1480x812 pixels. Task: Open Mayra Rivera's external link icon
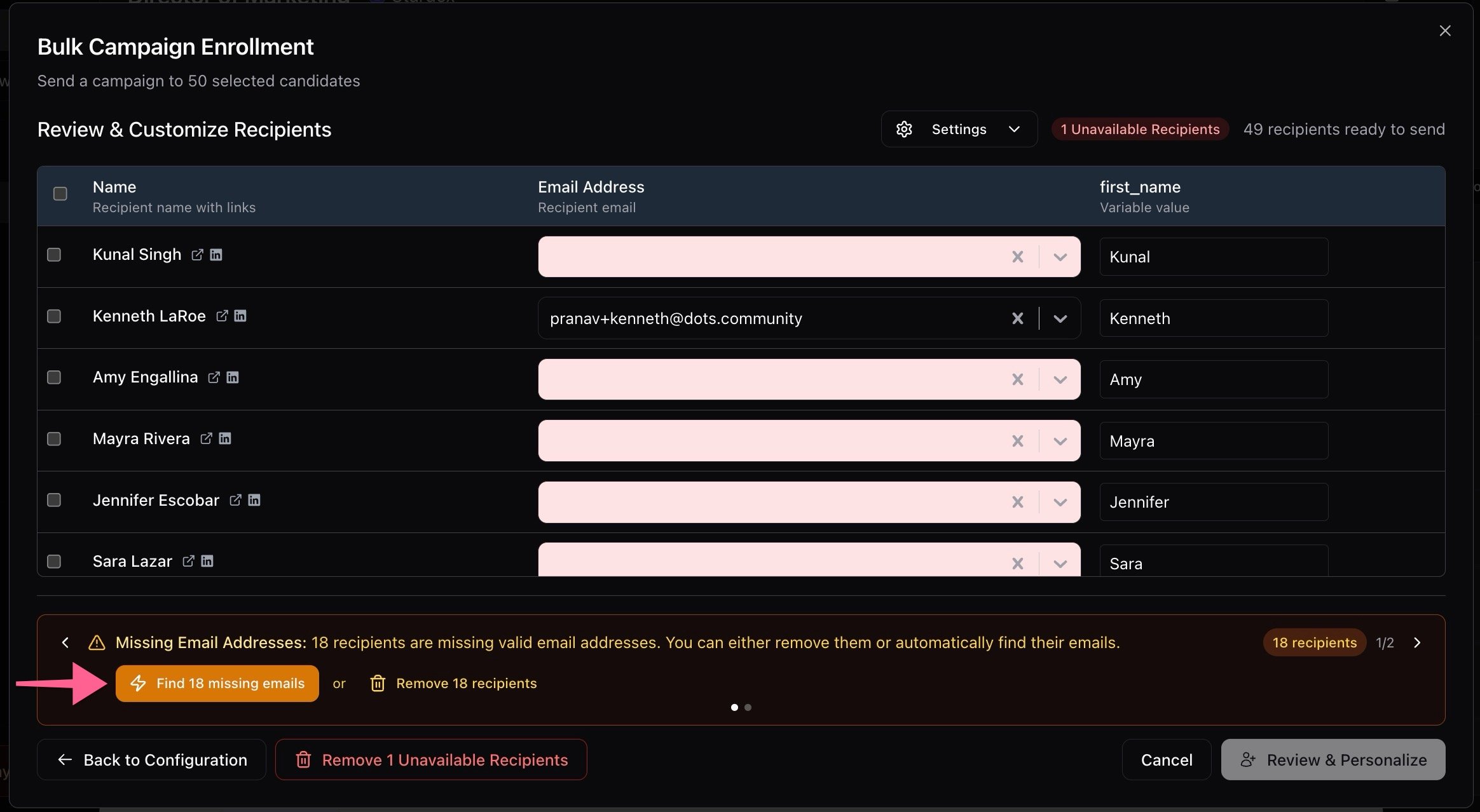(206, 438)
